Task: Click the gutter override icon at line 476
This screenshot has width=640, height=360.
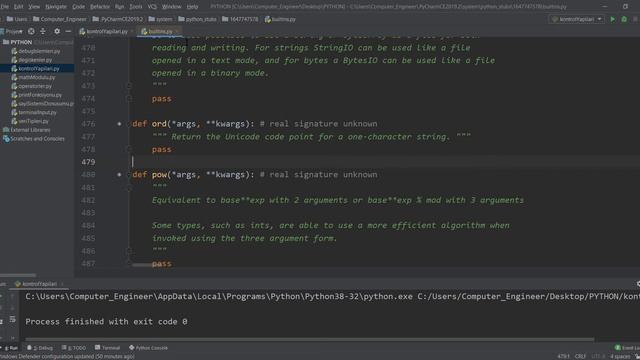Action: pos(119,124)
